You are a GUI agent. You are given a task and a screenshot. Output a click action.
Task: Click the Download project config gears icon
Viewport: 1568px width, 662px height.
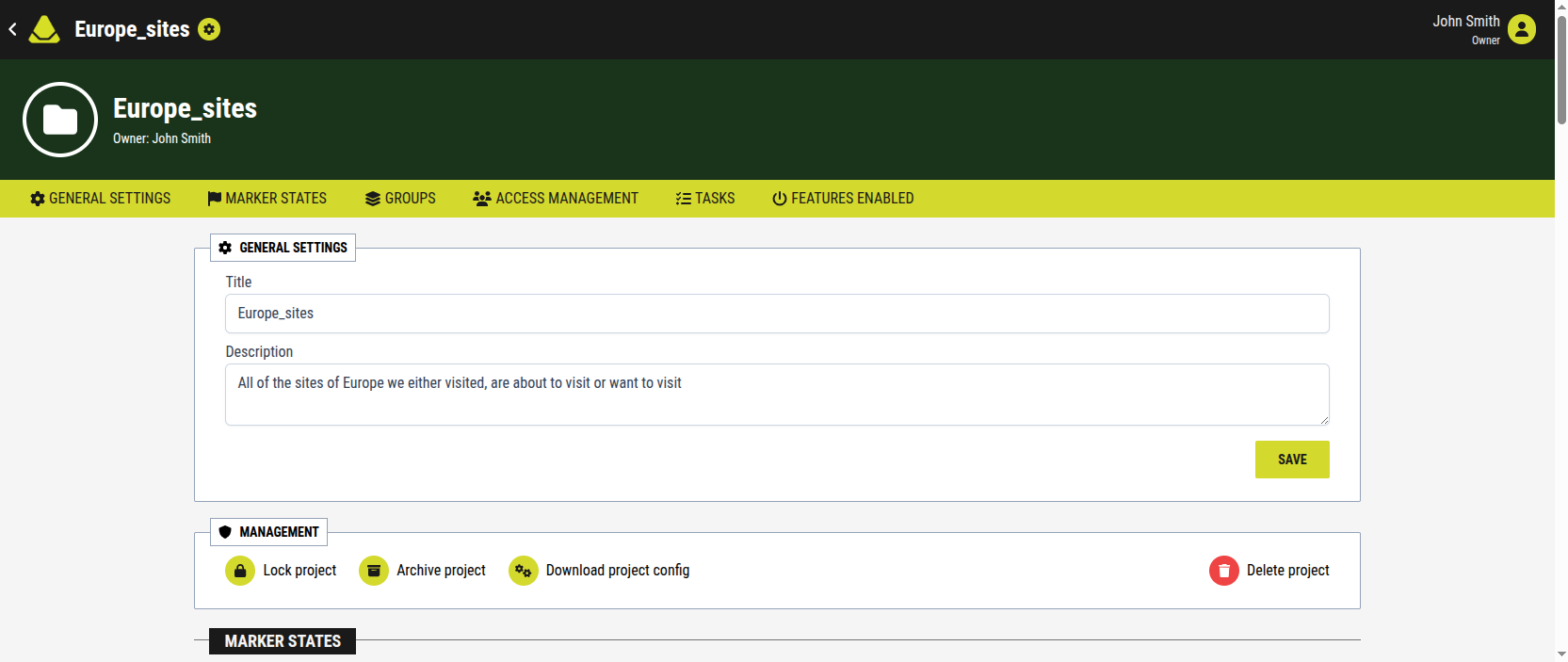point(524,571)
